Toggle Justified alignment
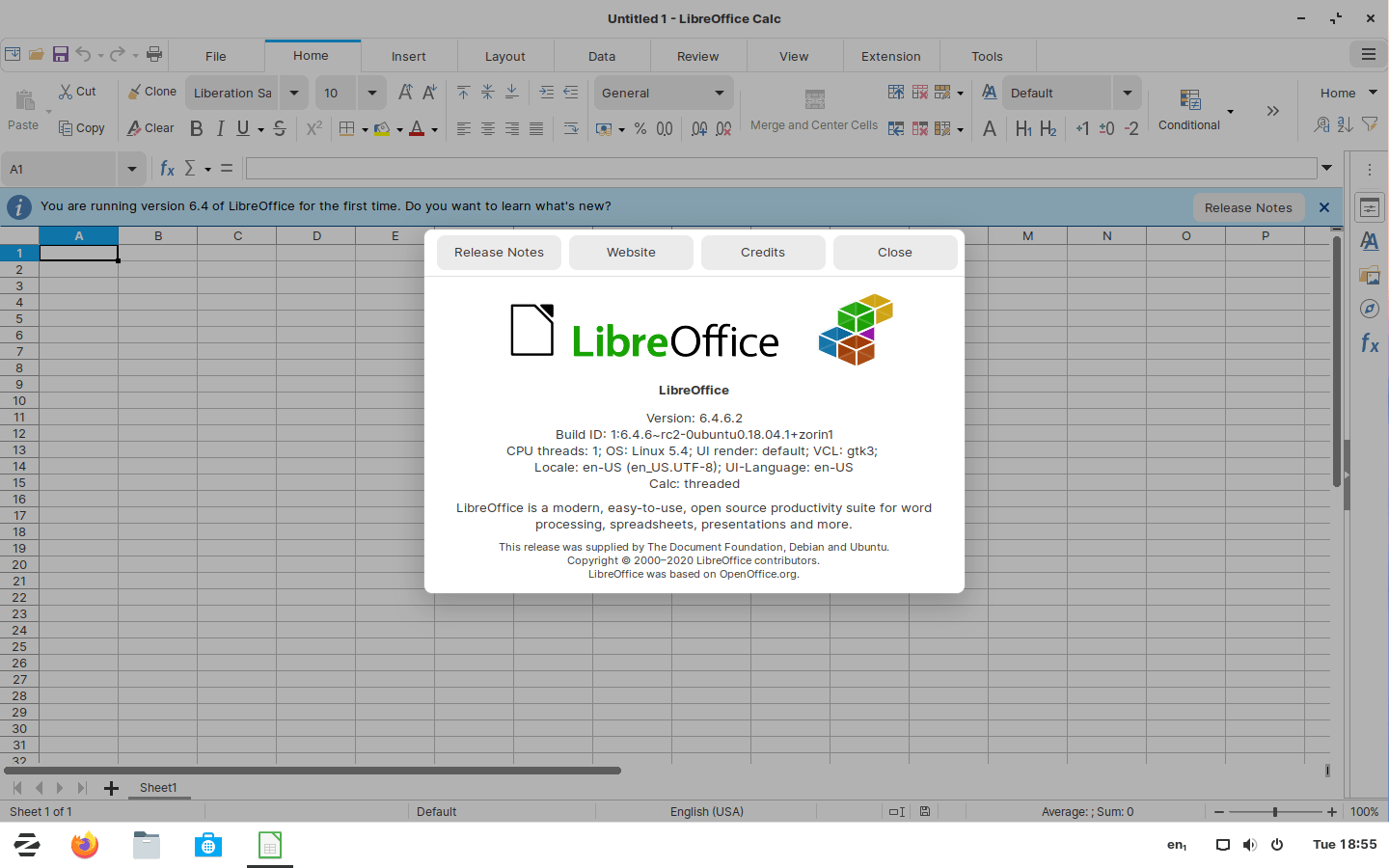1389x868 pixels. 536,128
